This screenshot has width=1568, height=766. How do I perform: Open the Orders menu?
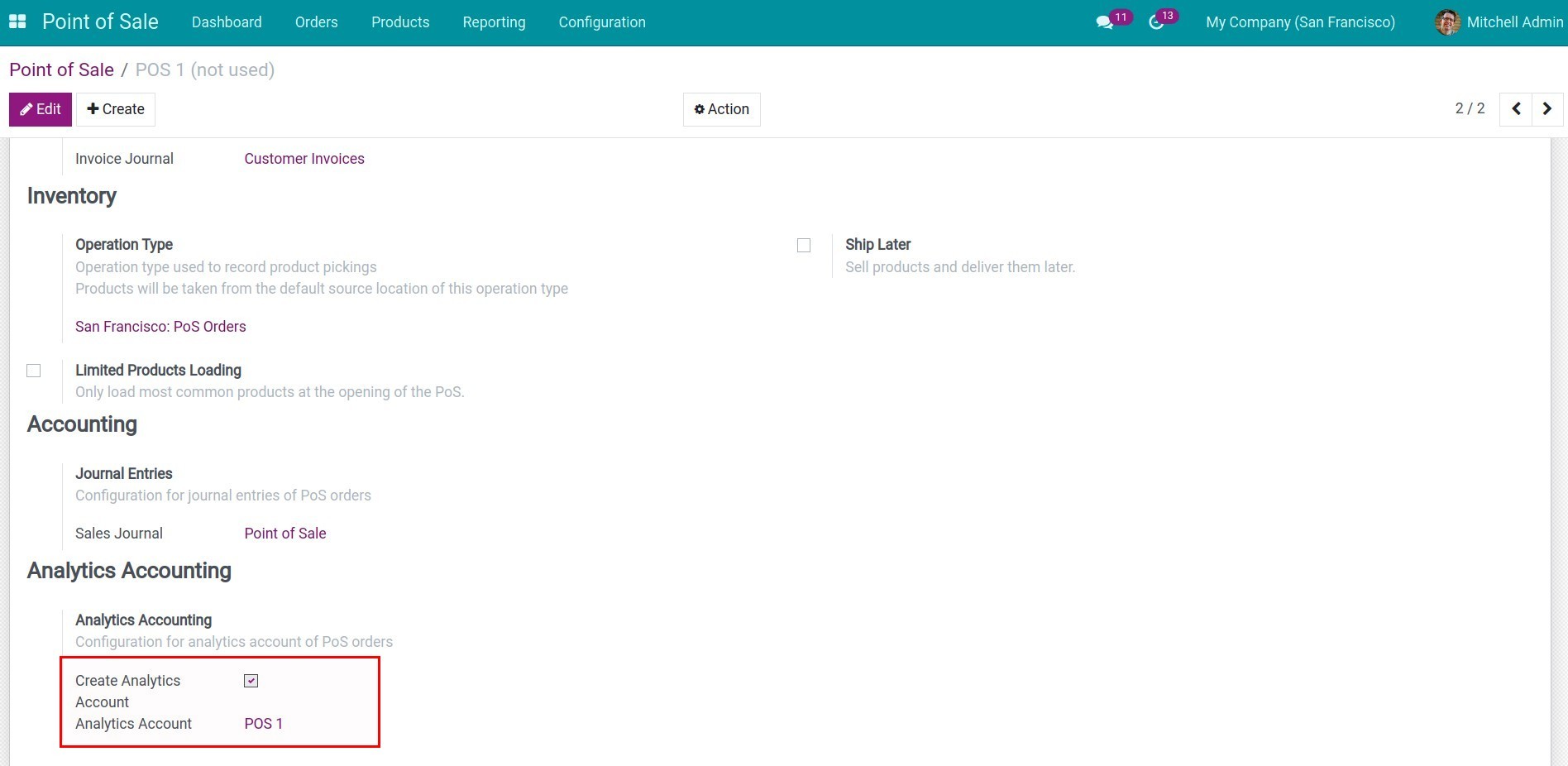coord(316,22)
